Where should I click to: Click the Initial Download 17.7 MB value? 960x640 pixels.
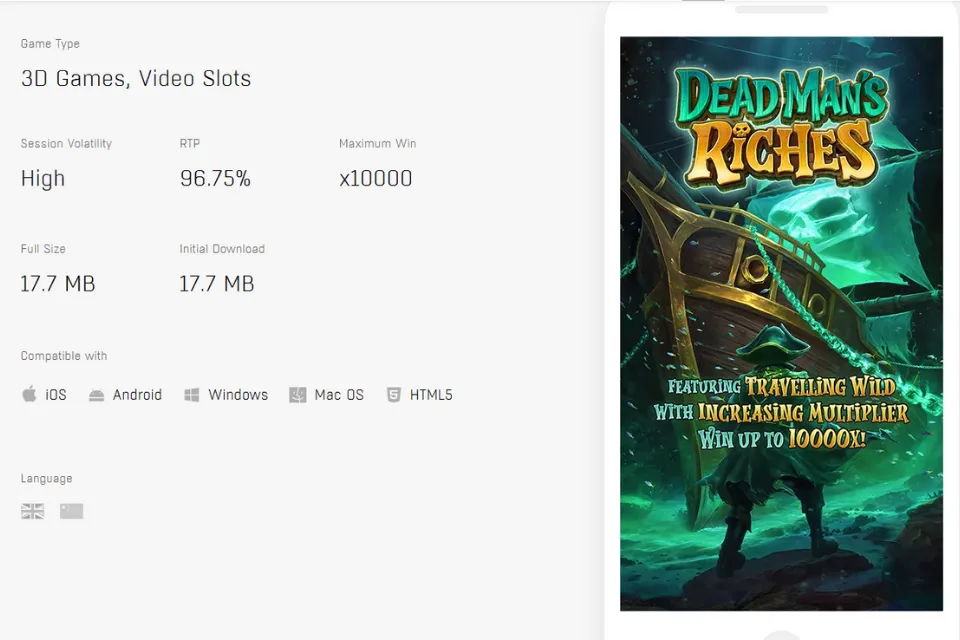pyautogui.click(x=217, y=284)
